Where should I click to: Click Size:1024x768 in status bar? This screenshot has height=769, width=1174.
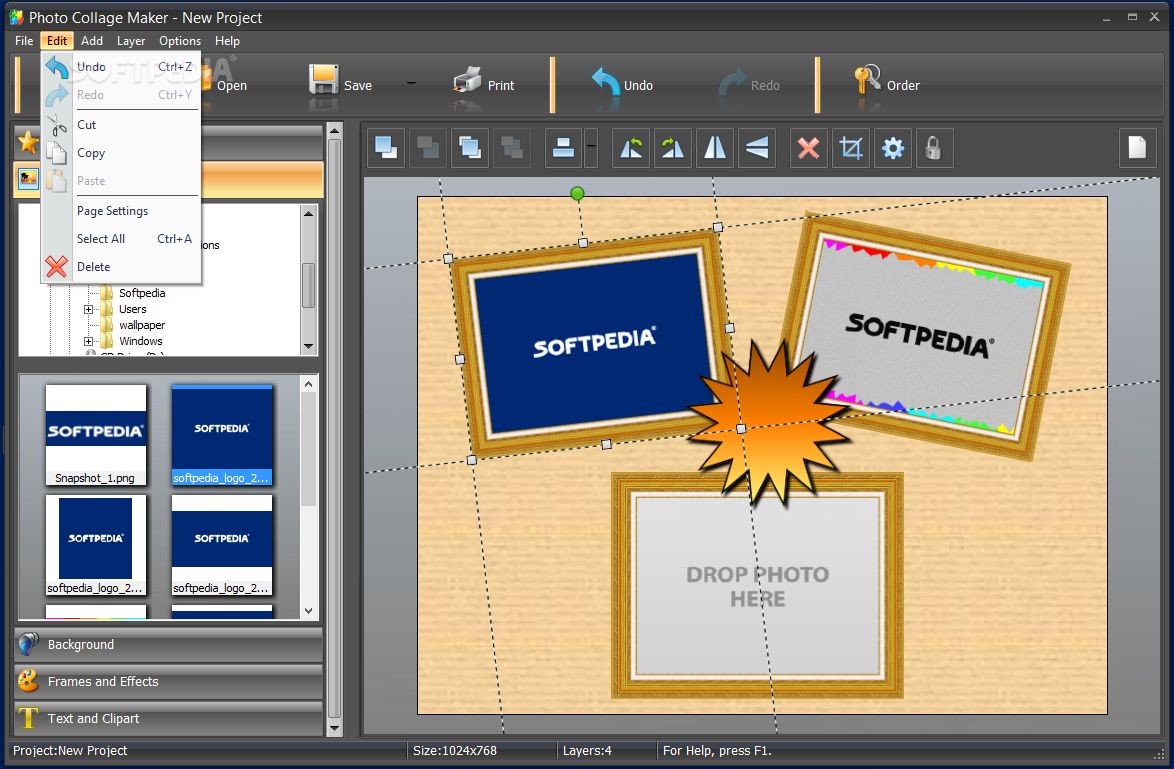pyautogui.click(x=454, y=750)
